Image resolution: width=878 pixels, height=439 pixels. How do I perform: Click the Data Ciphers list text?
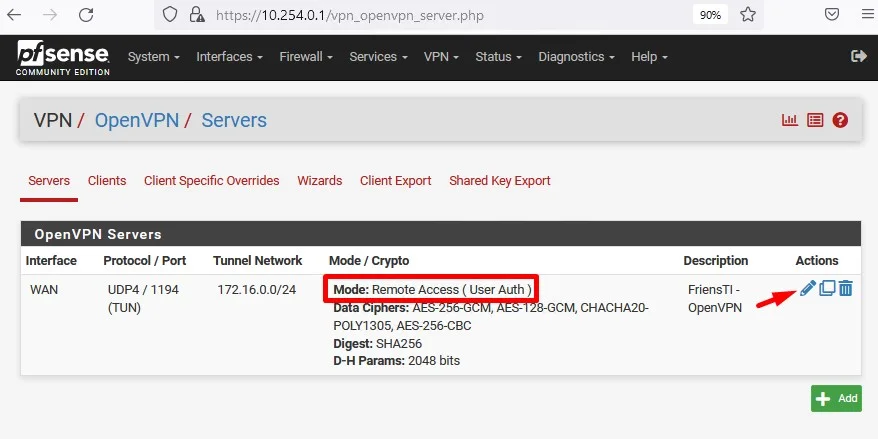click(x=491, y=316)
